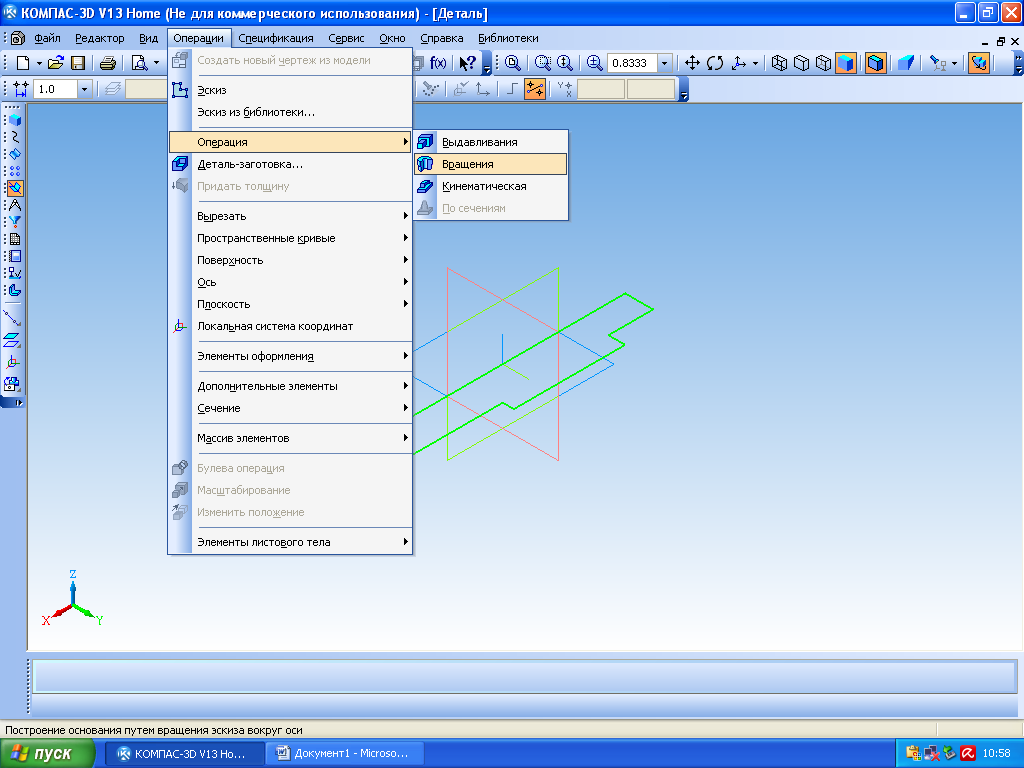Expand Элементы листового тела submenu

click(290, 542)
